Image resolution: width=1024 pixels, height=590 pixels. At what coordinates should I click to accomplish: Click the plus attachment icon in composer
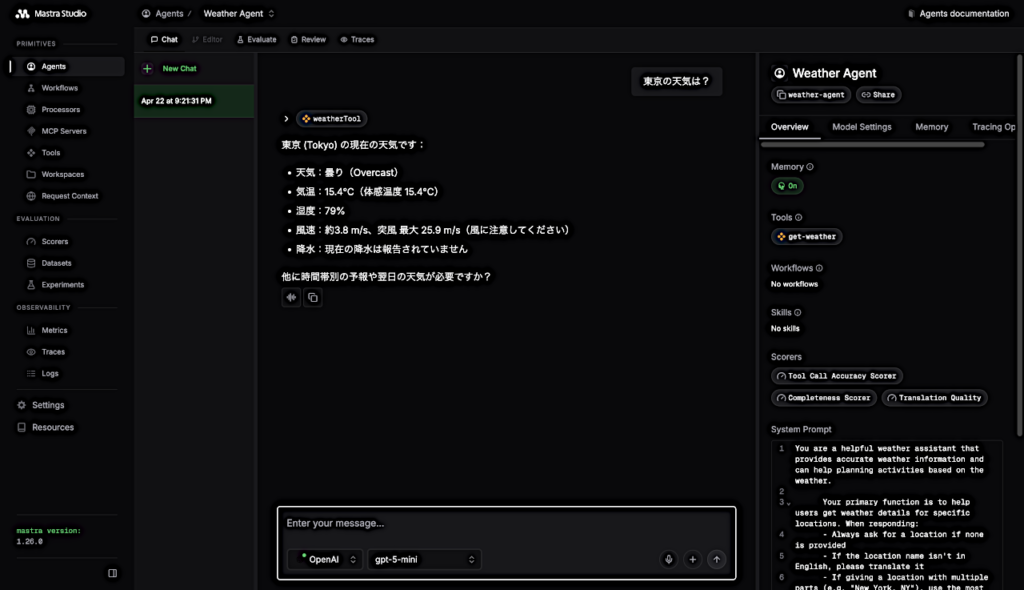pyautogui.click(x=692, y=560)
